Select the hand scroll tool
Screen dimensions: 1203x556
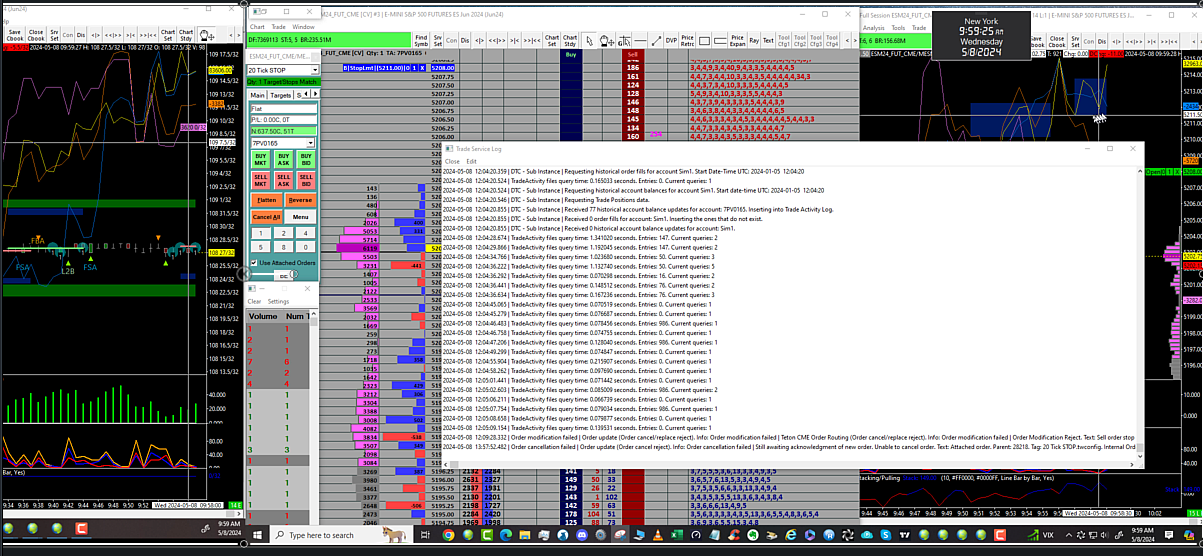606,41
